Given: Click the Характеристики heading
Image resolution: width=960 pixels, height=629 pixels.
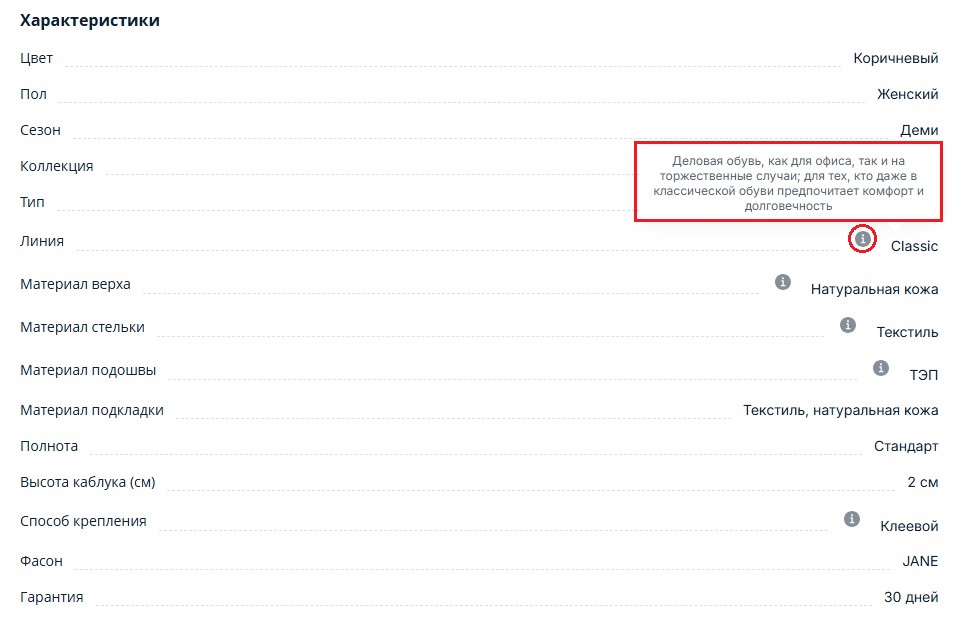Looking at the screenshot, I should (90, 20).
